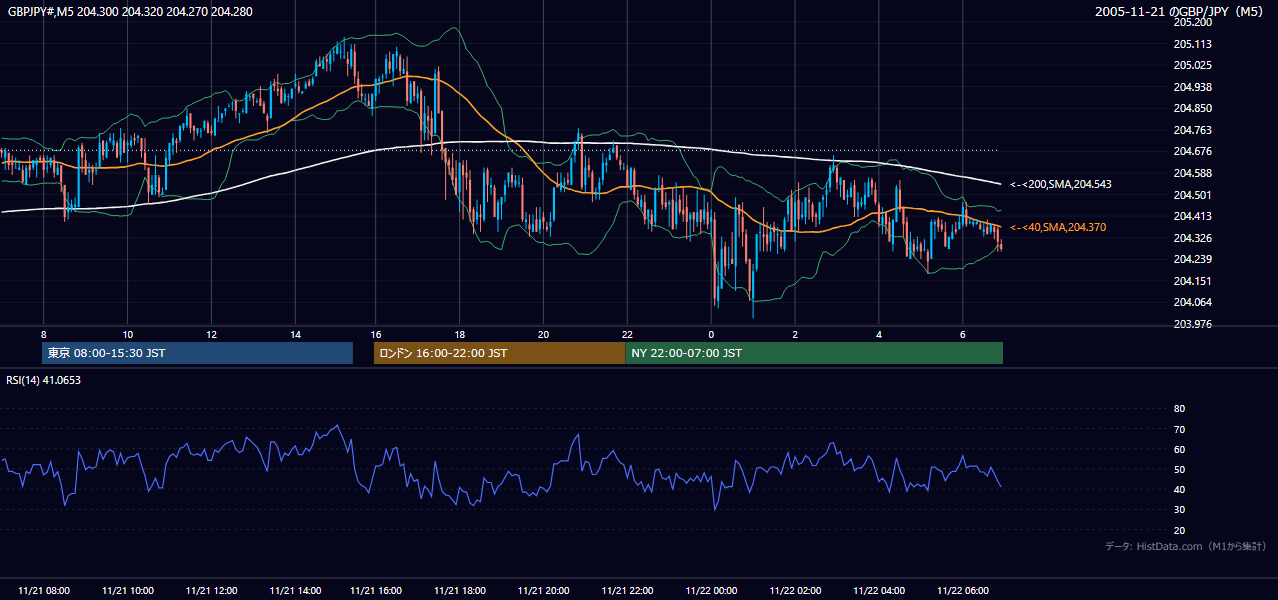
Task: Click the 204.588 price axis label
Action: (x=1193, y=173)
